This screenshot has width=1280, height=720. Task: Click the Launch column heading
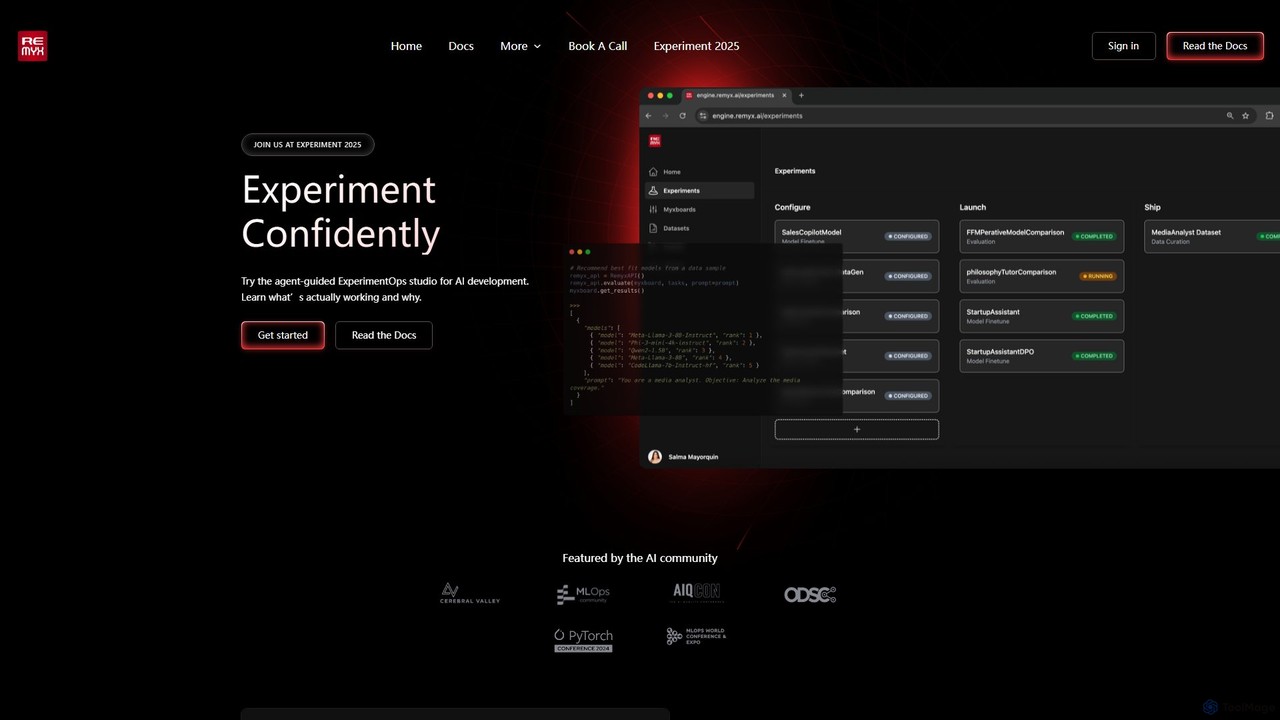[x=973, y=207]
